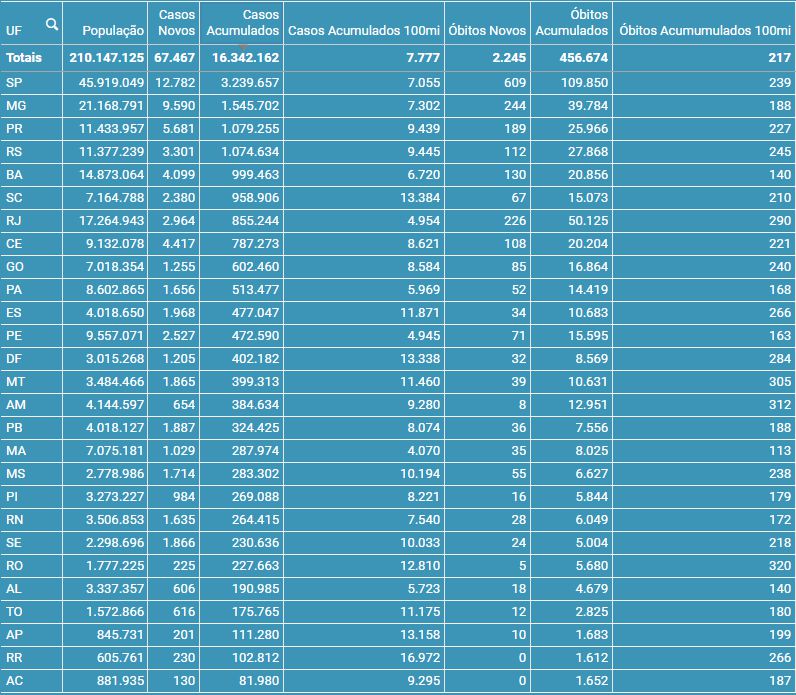The image size is (796, 695).
Task: Select the BA state row label
Action: click(14, 174)
